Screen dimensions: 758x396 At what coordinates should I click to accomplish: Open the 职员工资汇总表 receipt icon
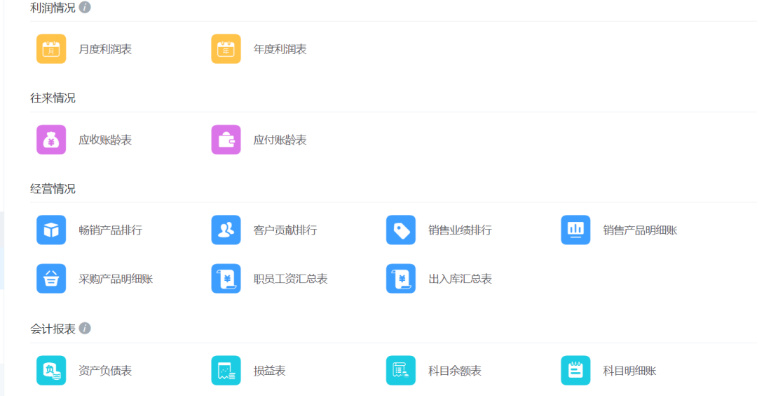pos(226,279)
